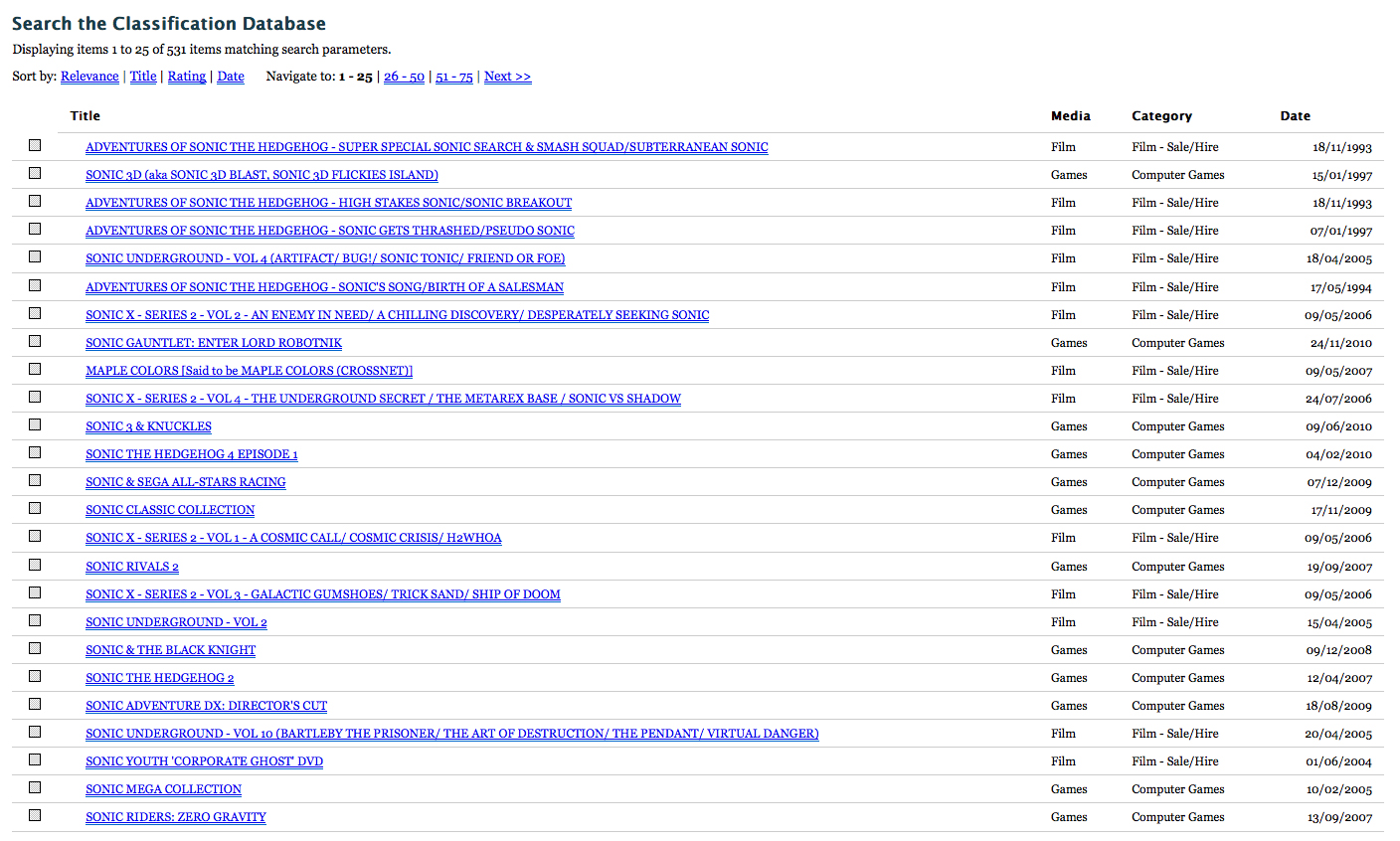
Task: Open Sonic Underground - Vol 4 entry
Action: [325, 258]
